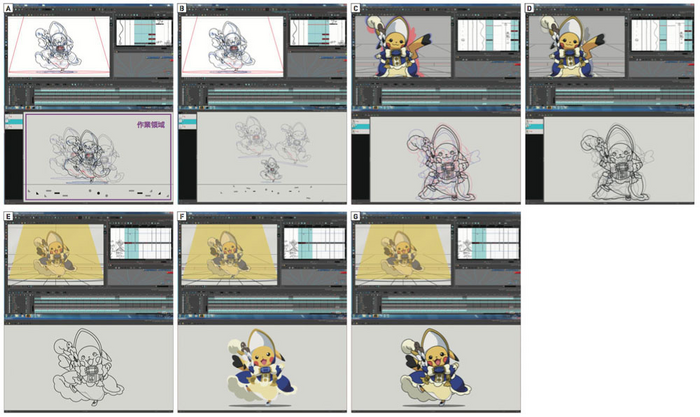This screenshot has height=417, width=700.
Task: Click the overlapping sketch drawing on panel A's canvas
Action: pyautogui.click(x=85, y=155)
